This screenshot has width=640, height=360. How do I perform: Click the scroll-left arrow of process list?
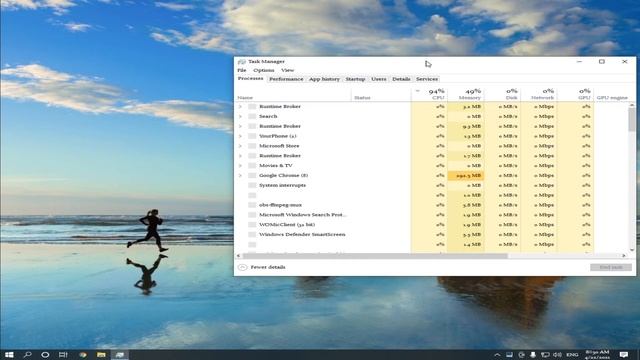[239, 256]
